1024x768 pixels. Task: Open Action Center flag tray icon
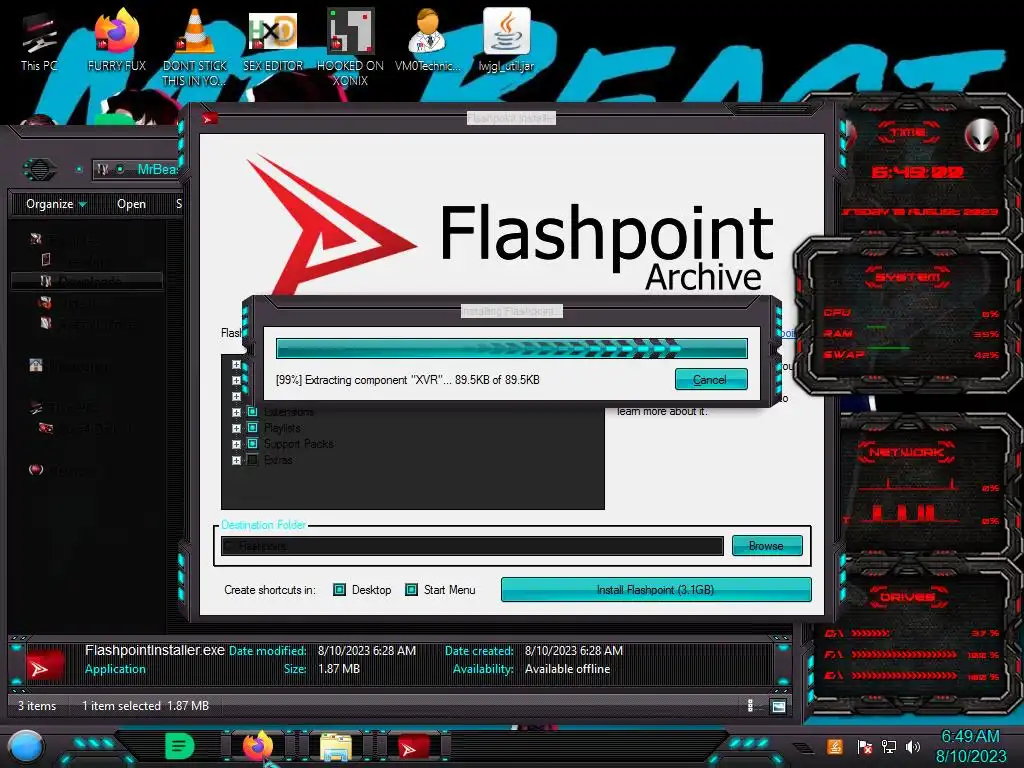pyautogui.click(x=864, y=747)
